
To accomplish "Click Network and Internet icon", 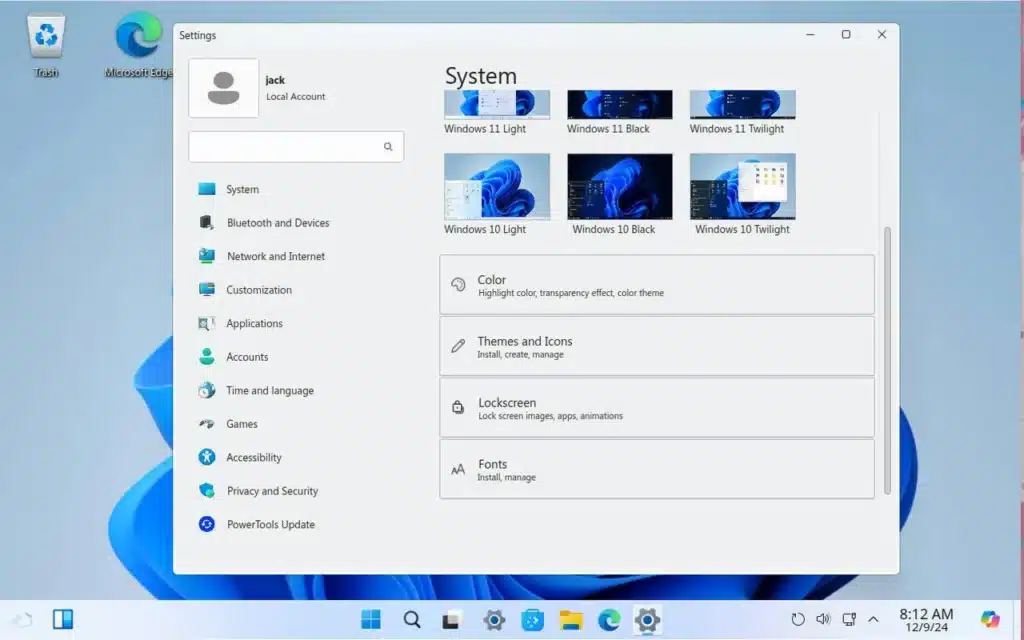I will (x=206, y=256).
